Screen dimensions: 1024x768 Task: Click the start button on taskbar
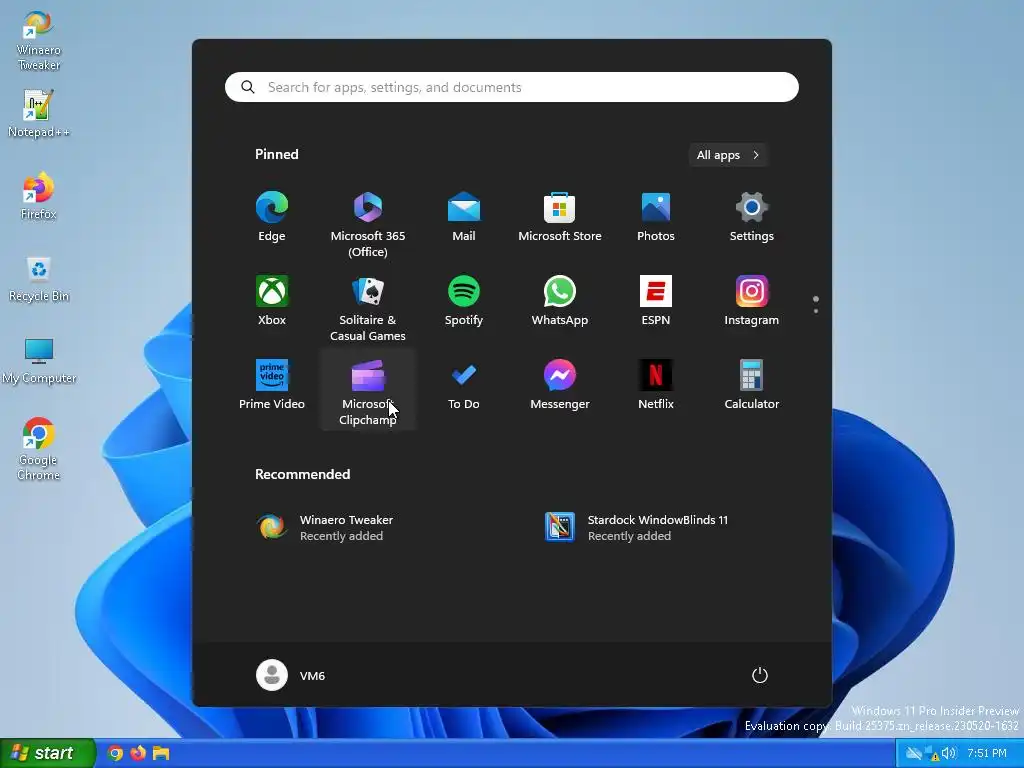coord(47,753)
